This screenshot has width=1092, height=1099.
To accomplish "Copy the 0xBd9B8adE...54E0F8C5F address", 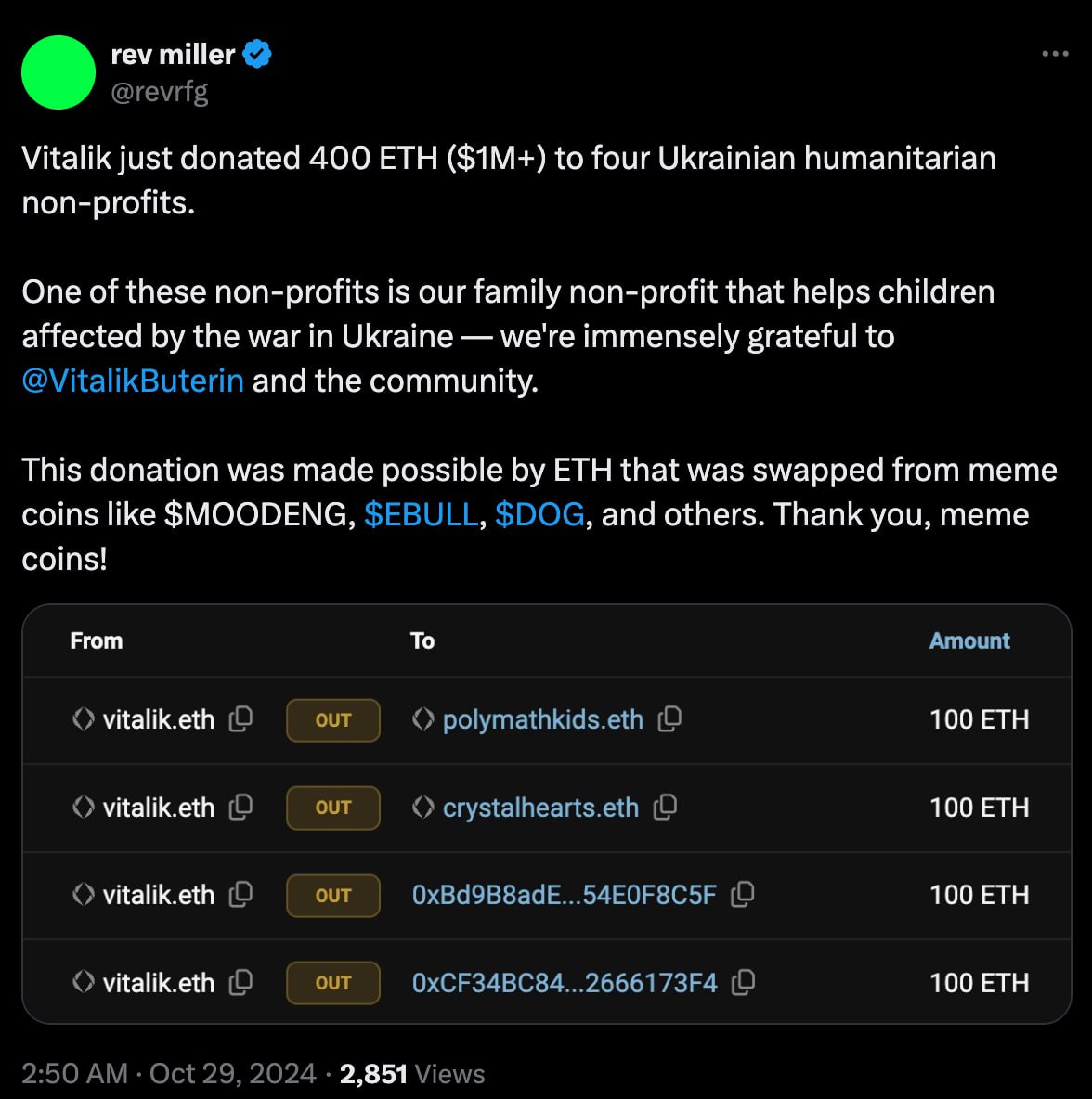I will (743, 895).
